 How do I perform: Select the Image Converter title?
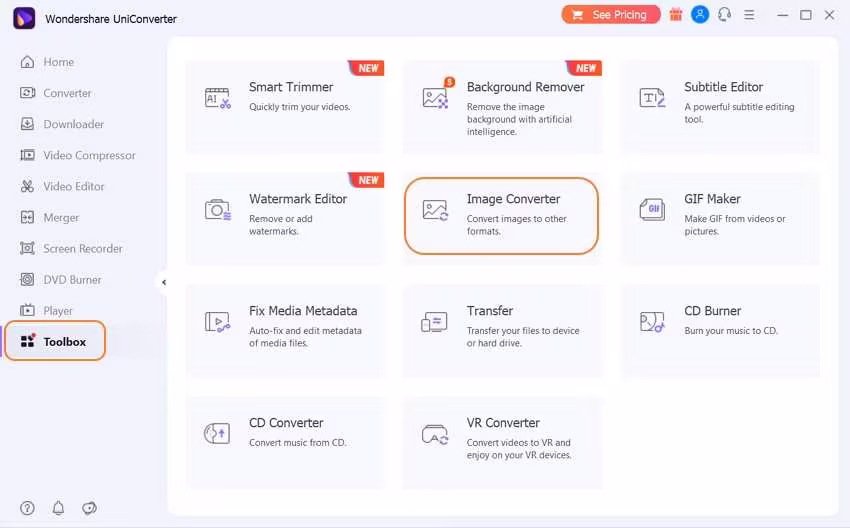tap(513, 199)
